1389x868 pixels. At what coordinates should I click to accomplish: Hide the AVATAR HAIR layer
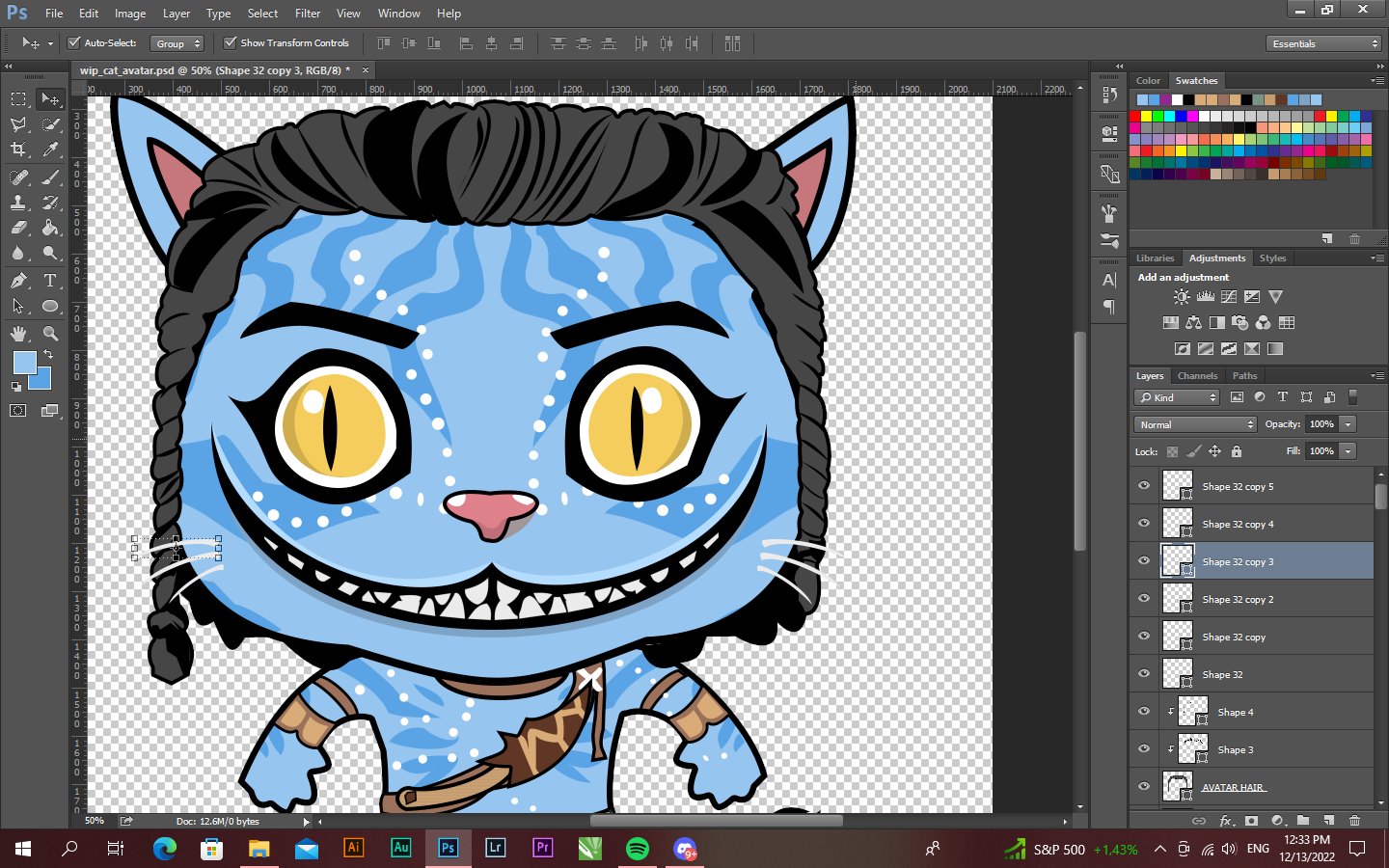click(1144, 787)
